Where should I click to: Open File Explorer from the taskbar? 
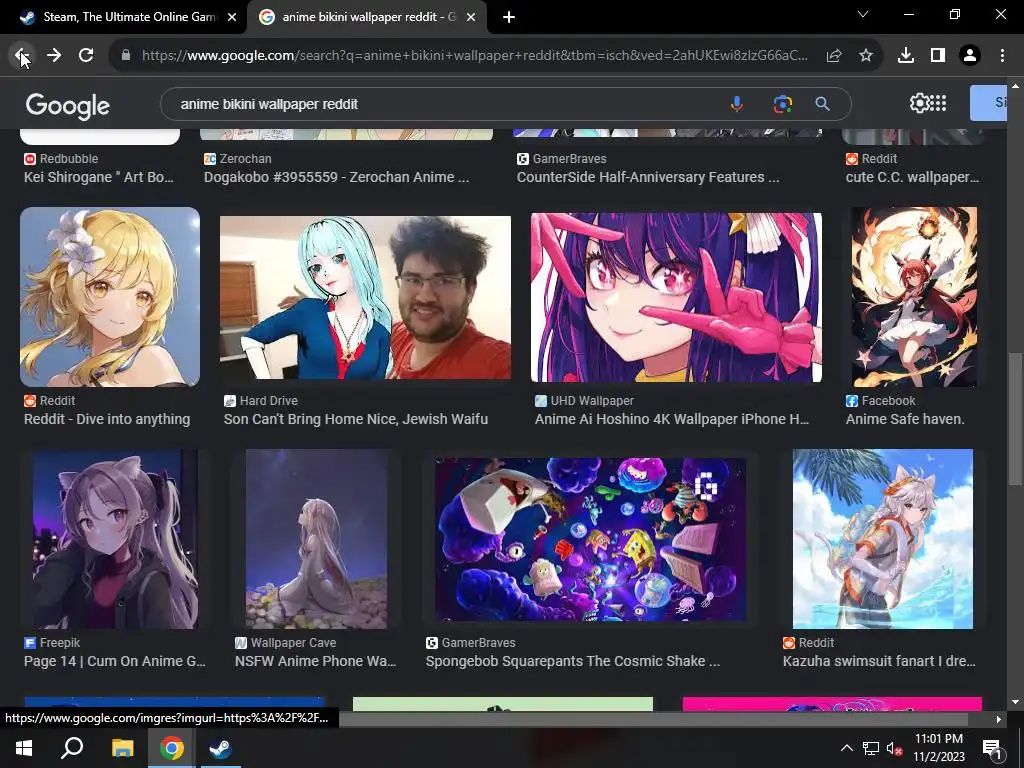[122, 748]
